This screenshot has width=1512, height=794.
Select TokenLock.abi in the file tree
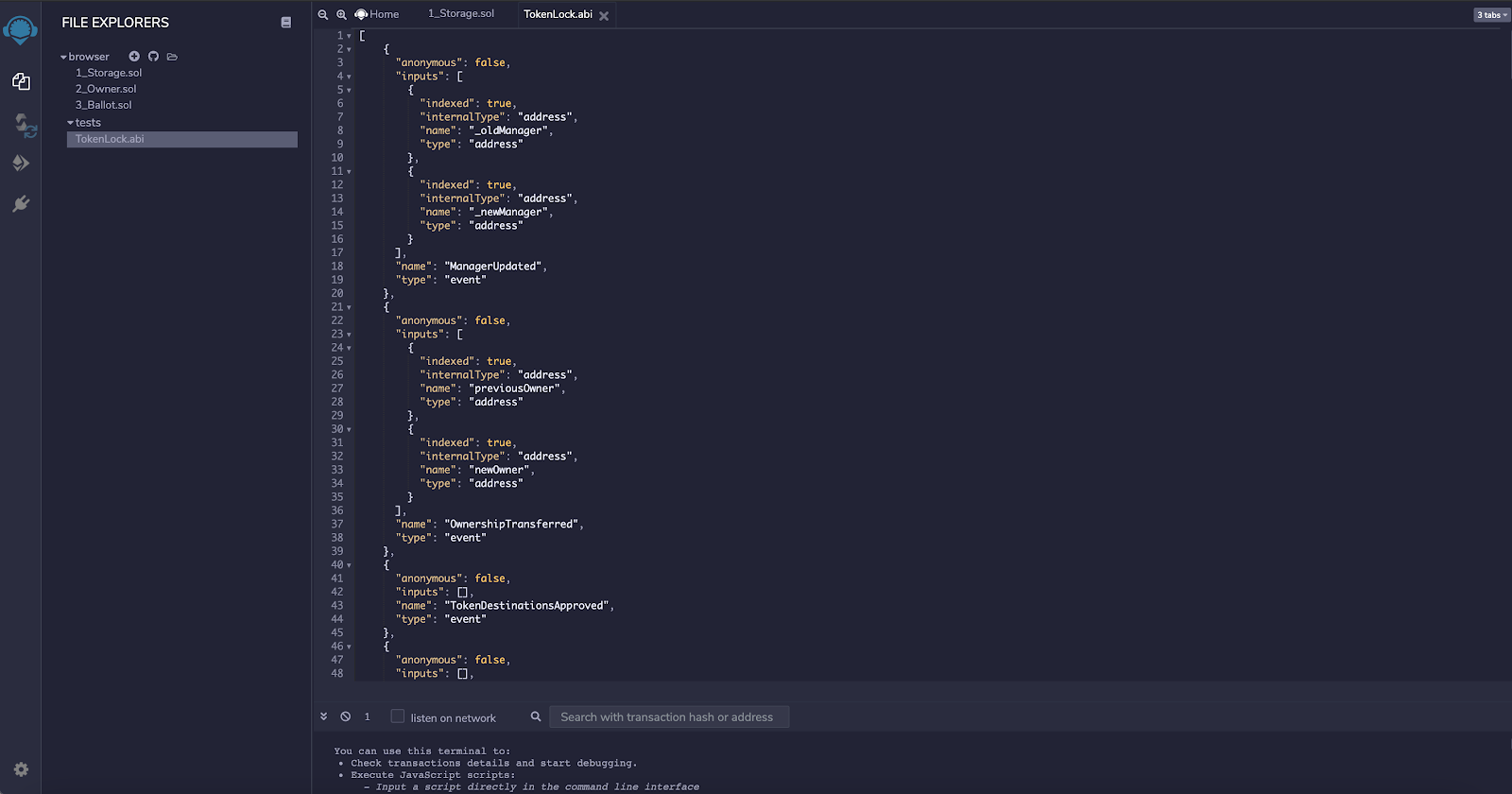coord(181,139)
